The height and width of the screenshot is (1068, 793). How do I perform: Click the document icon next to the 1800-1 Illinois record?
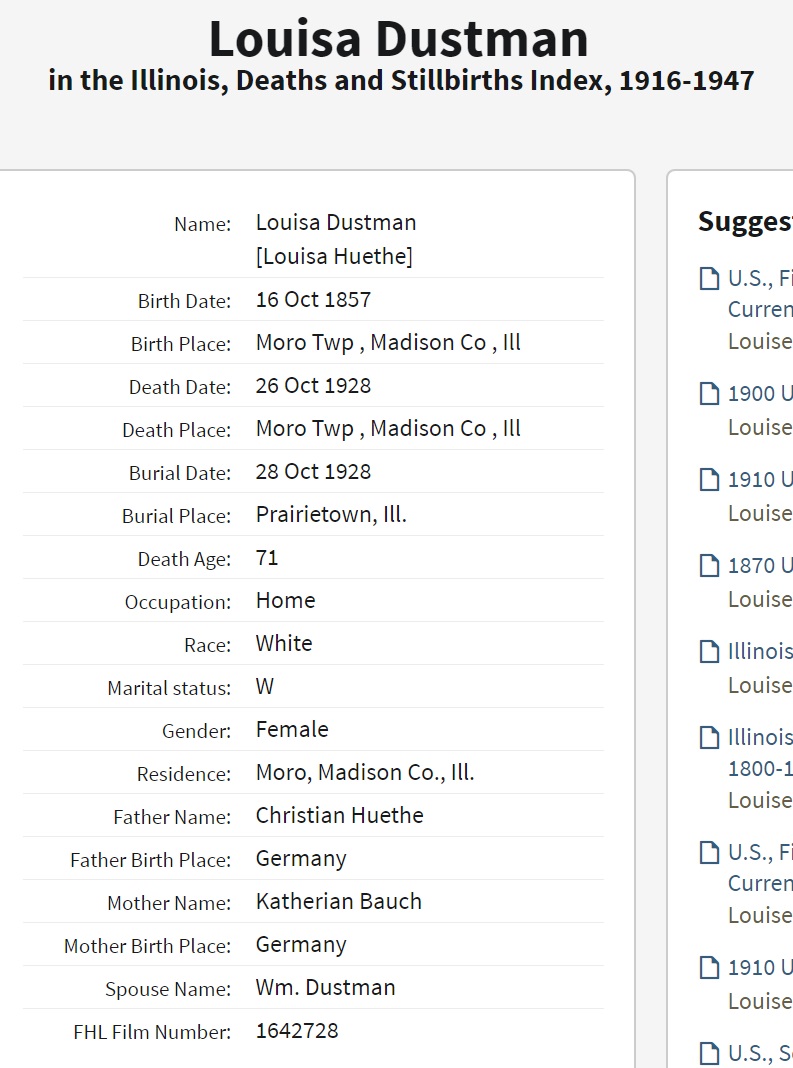[709, 738]
